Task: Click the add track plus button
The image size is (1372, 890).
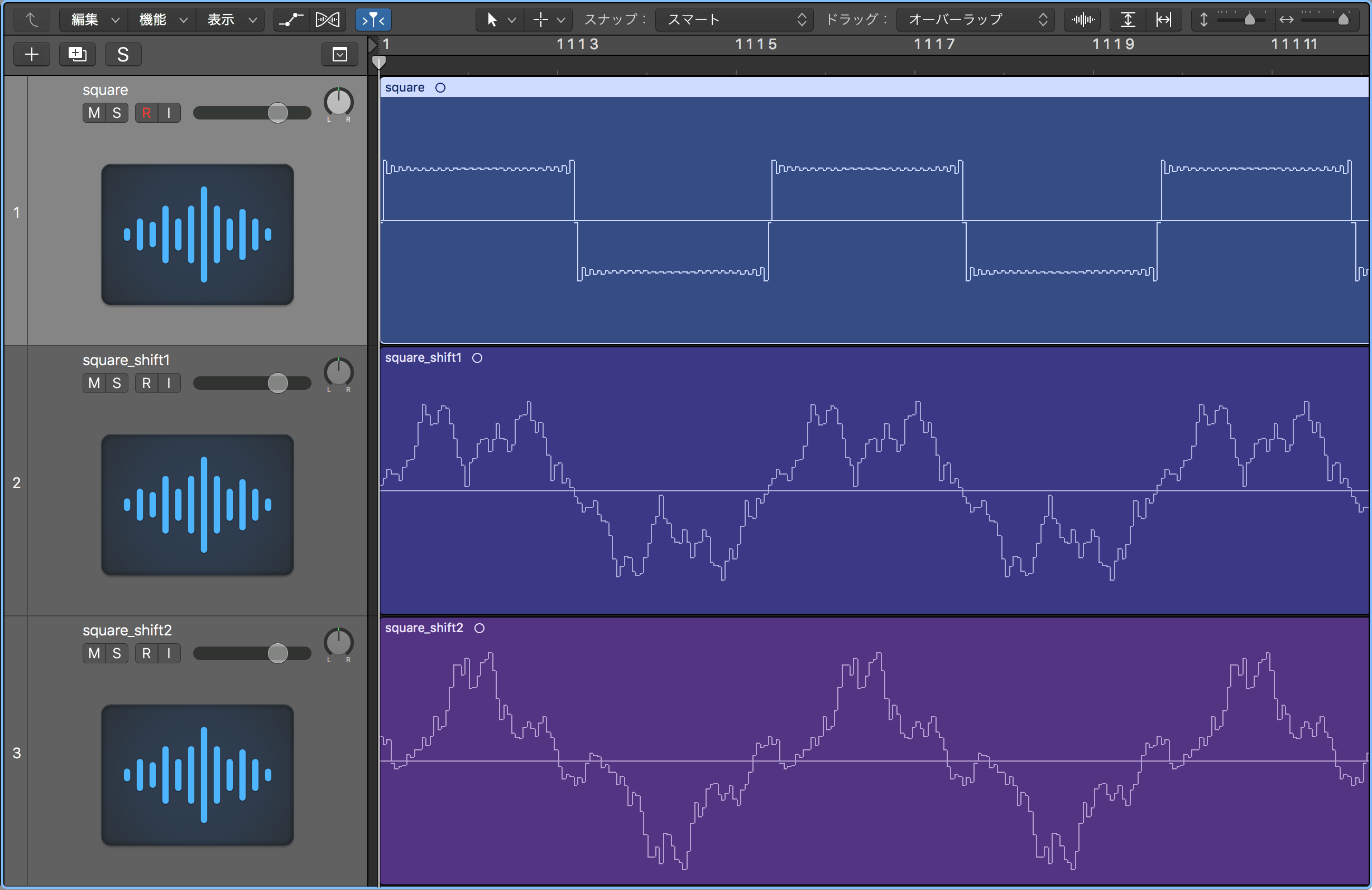Action: click(x=32, y=54)
